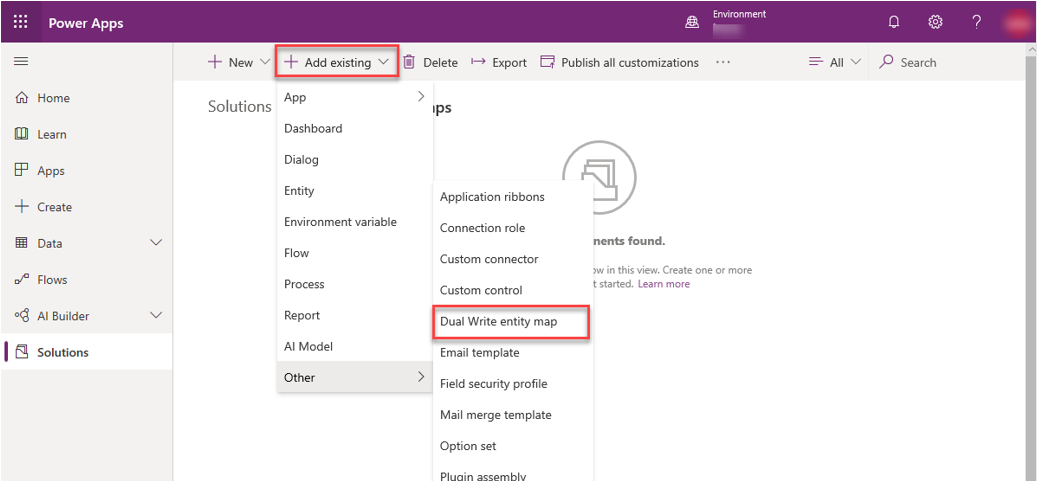The height and width of the screenshot is (481, 1037).
Task: Click the Search input field
Action: [x=917, y=62]
